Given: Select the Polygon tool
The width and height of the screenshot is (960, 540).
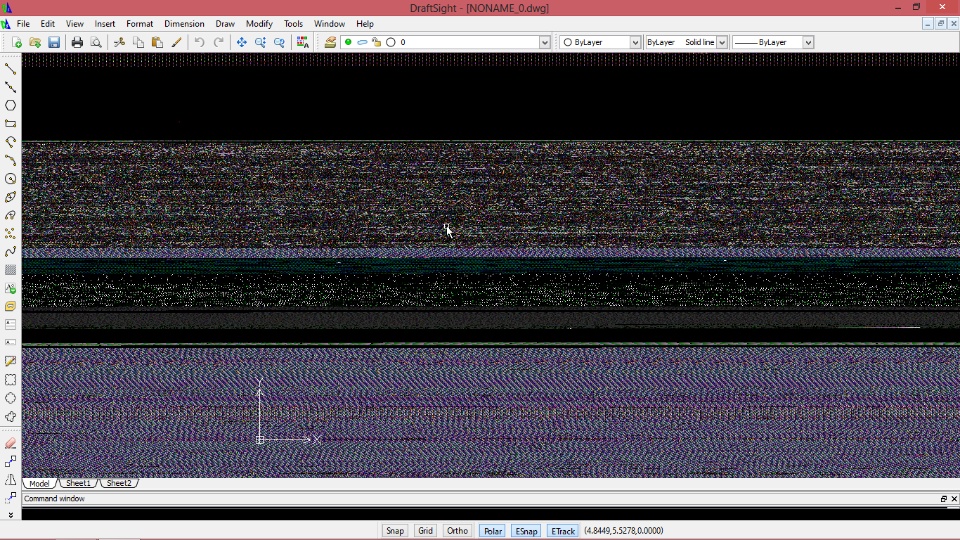Looking at the screenshot, I should pos(10,105).
